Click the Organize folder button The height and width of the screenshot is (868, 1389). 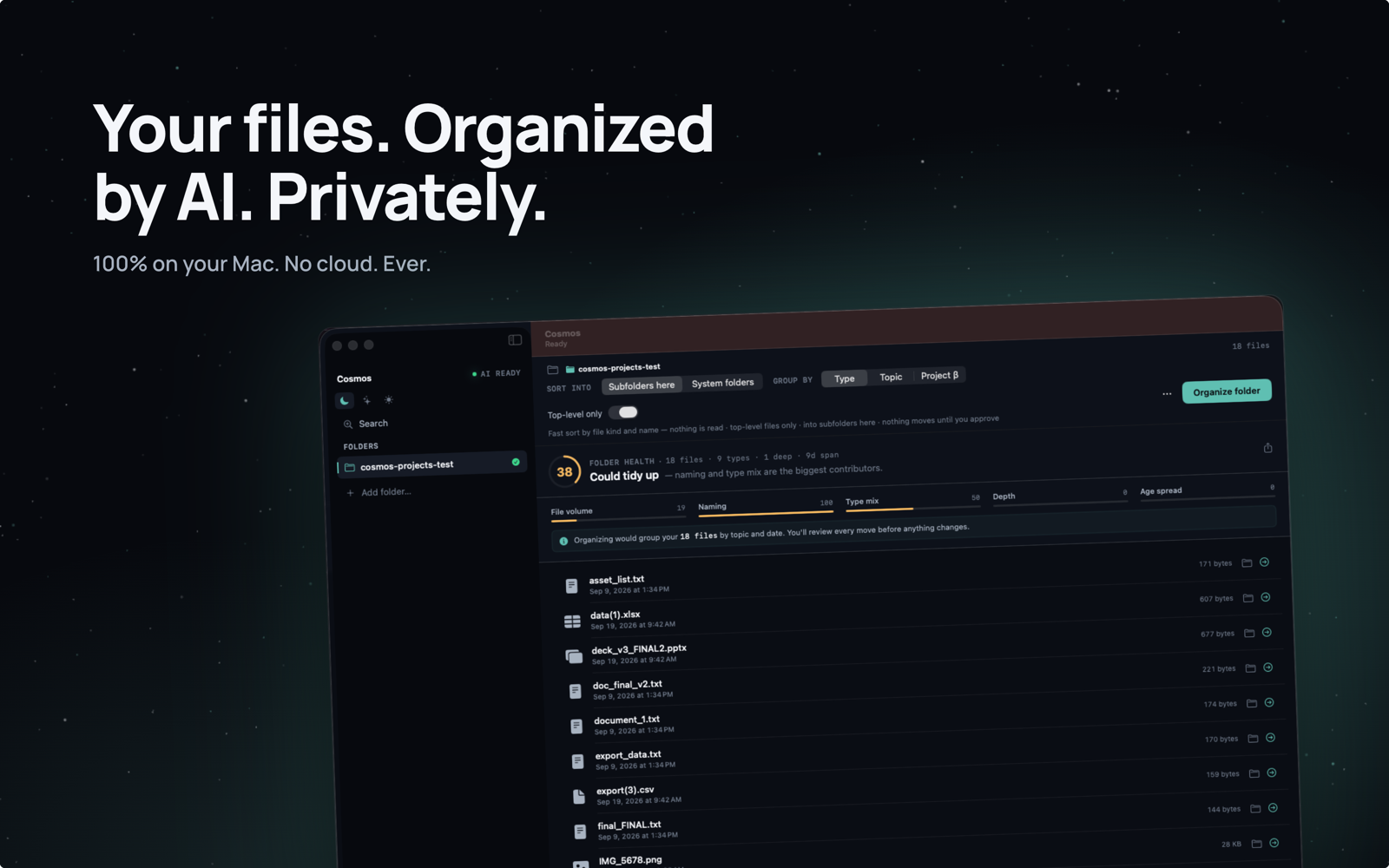(x=1227, y=391)
